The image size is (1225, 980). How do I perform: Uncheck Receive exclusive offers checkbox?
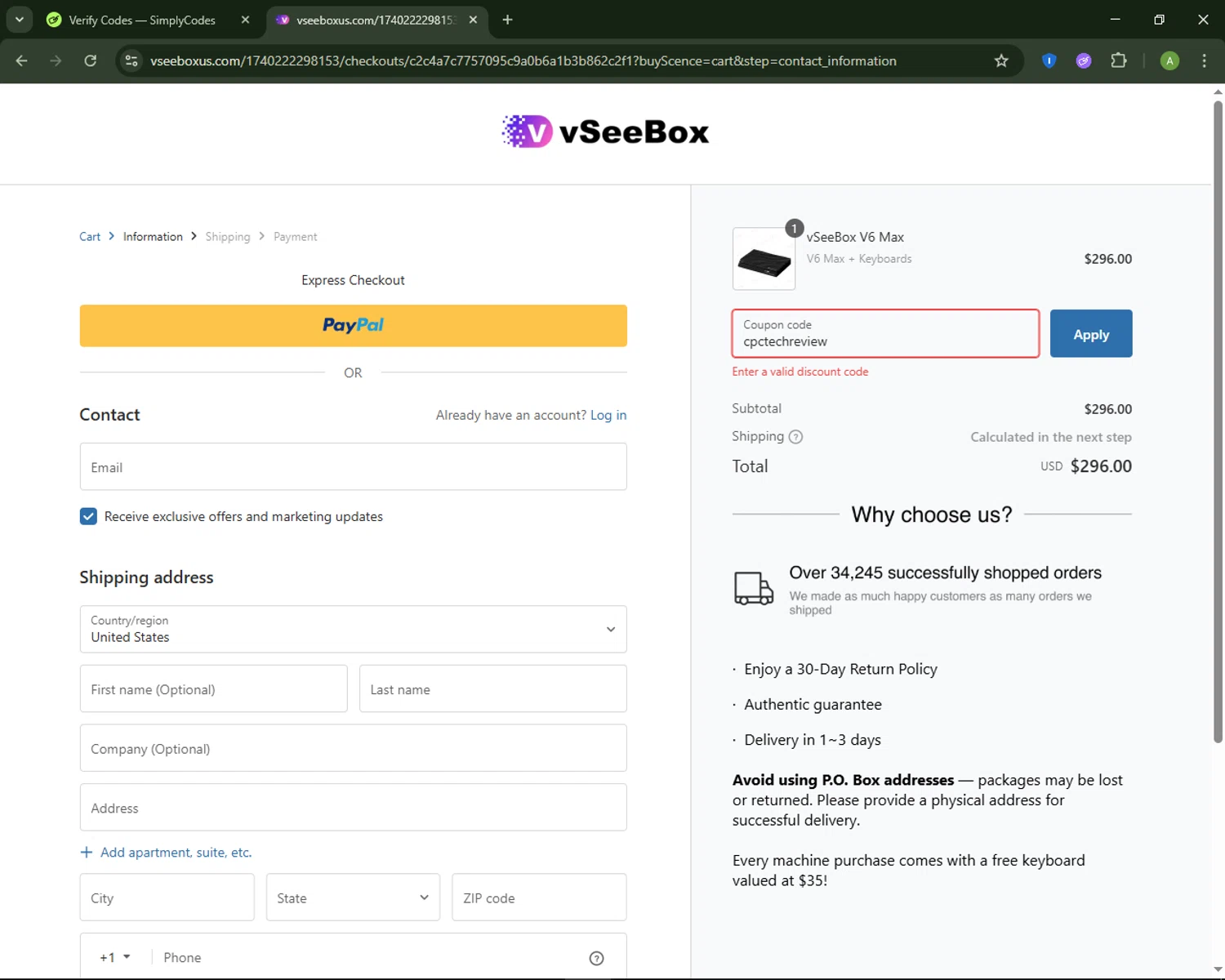coord(88,516)
